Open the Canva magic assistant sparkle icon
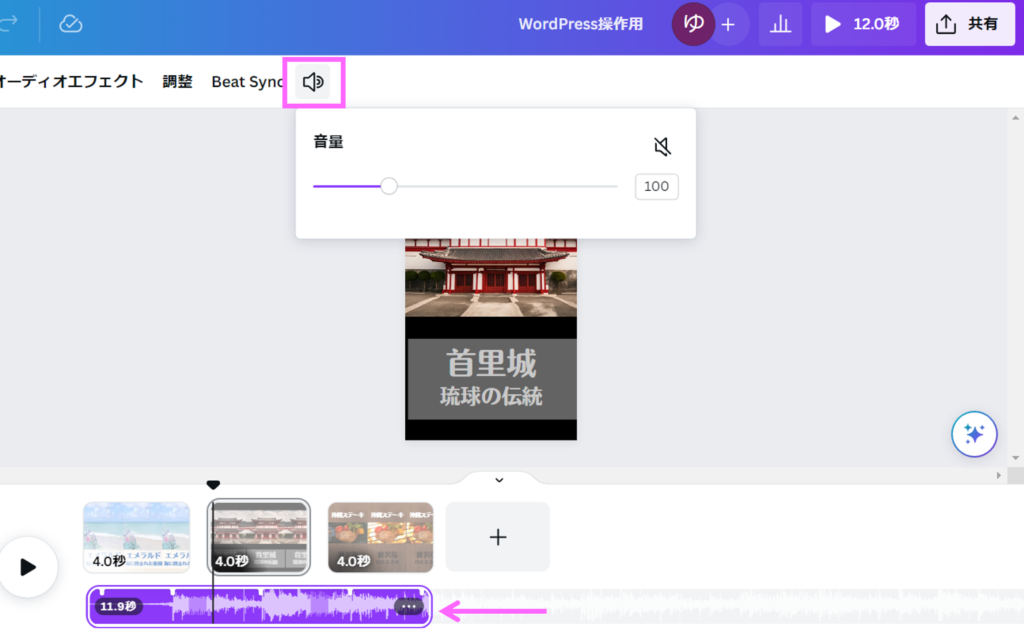Screen dimensions: 1024x633 (x=973, y=434)
